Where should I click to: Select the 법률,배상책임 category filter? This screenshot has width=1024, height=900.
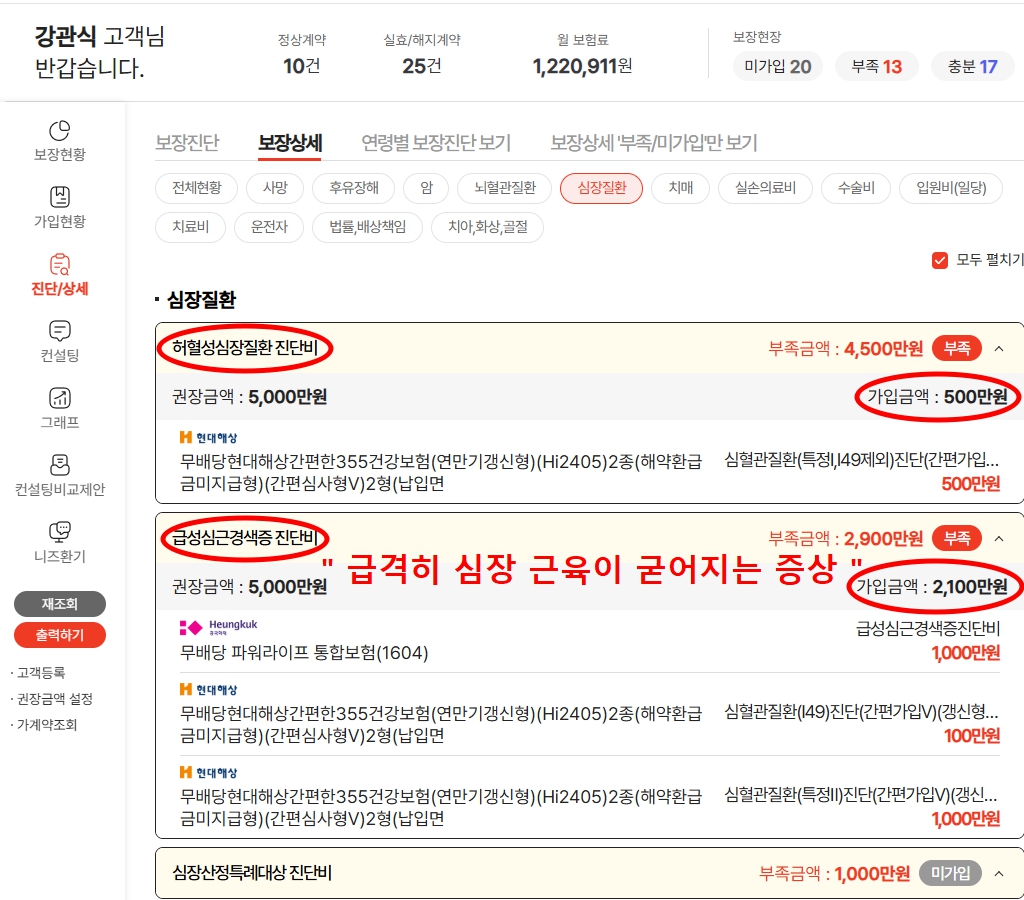click(x=368, y=227)
